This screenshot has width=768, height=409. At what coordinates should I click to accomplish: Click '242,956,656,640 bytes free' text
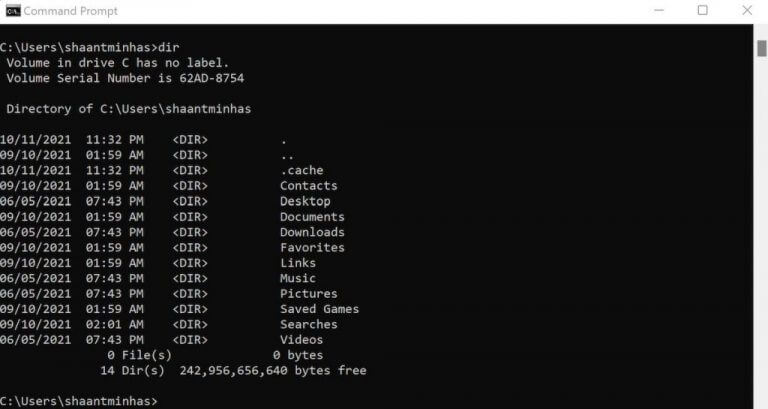pyautogui.click(x=273, y=370)
